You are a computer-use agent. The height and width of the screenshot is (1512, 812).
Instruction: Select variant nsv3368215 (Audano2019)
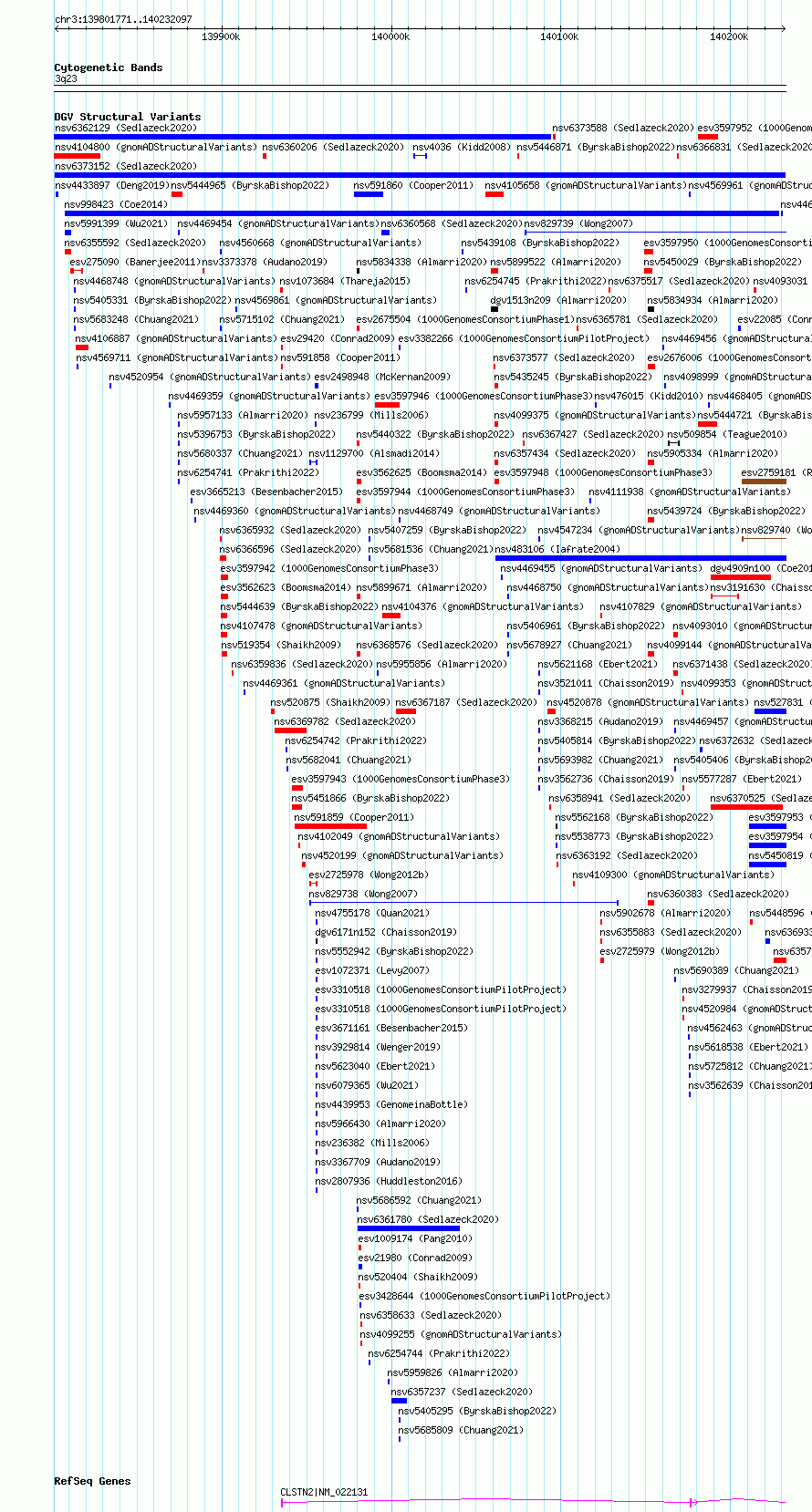[x=600, y=721]
